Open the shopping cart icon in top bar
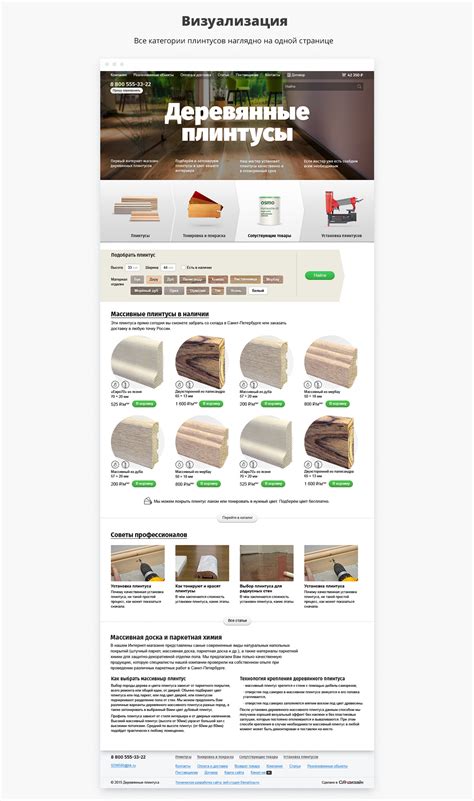The width and height of the screenshot is (474, 801). (344, 75)
